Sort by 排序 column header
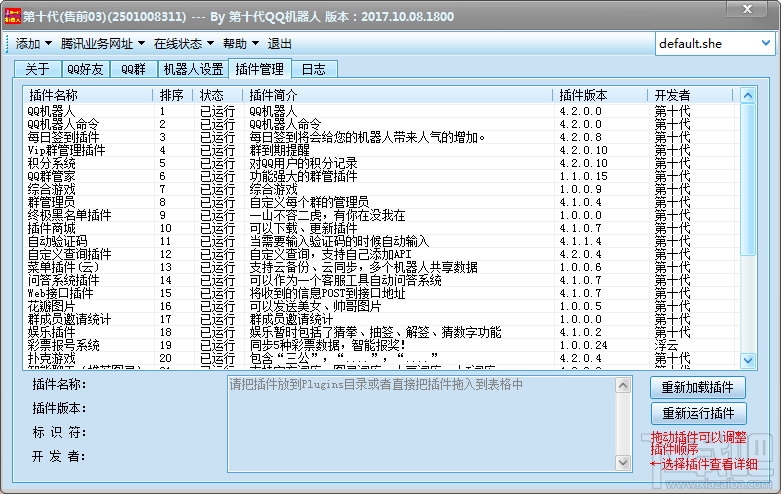The height and width of the screenshot is (494, 781). coord(172,95)
